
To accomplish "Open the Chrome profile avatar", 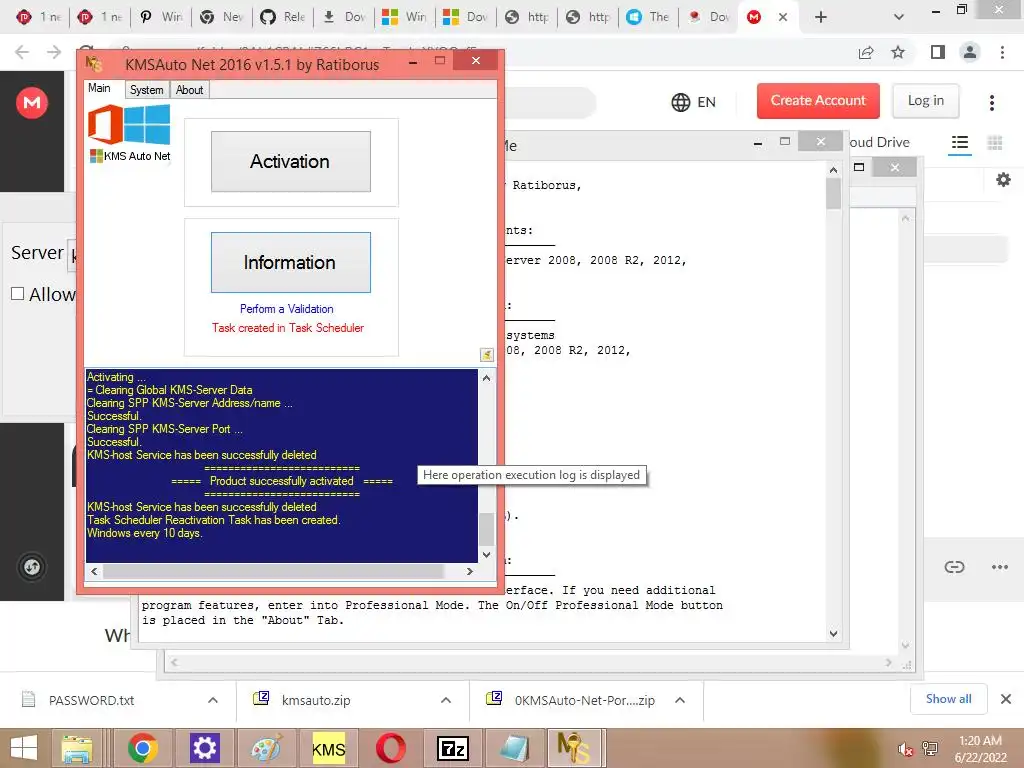I will coord(970,52).
